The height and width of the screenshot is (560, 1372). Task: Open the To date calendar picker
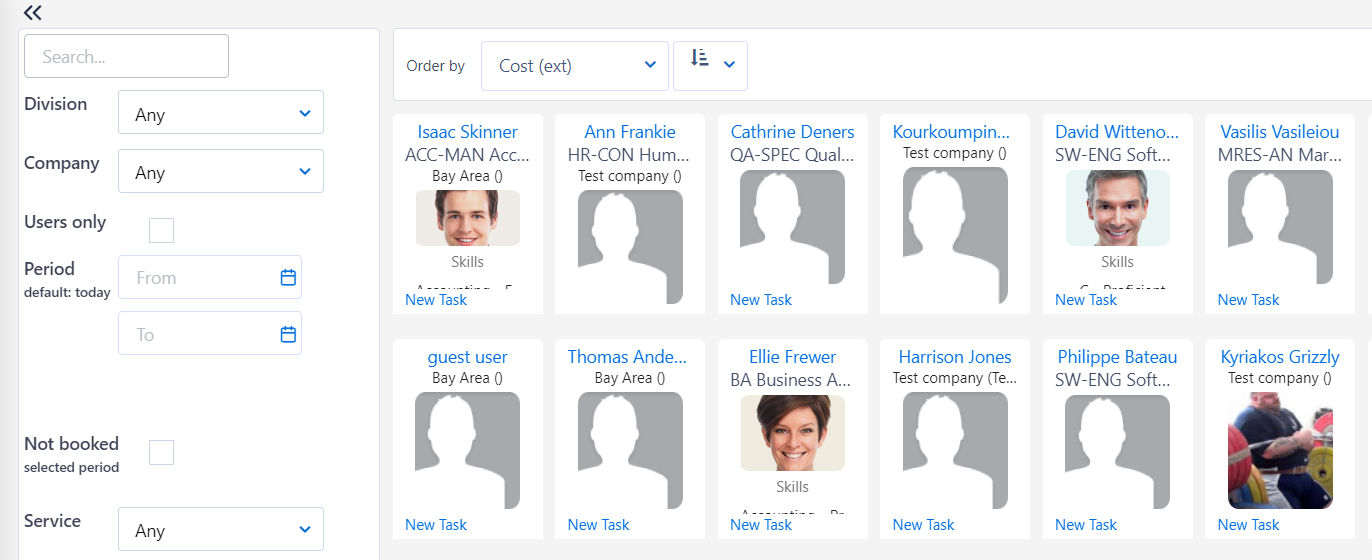click(288, 334)
